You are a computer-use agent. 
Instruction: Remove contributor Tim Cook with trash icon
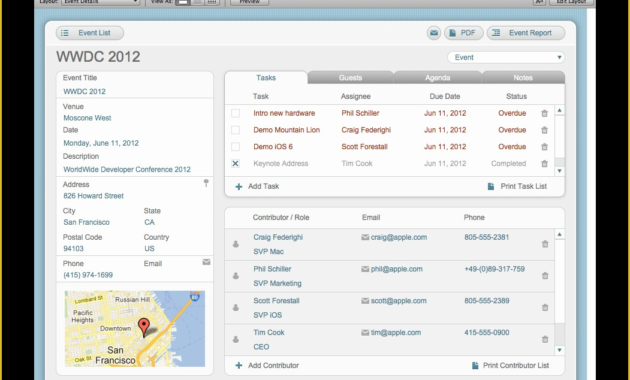(x=545, y=339)
